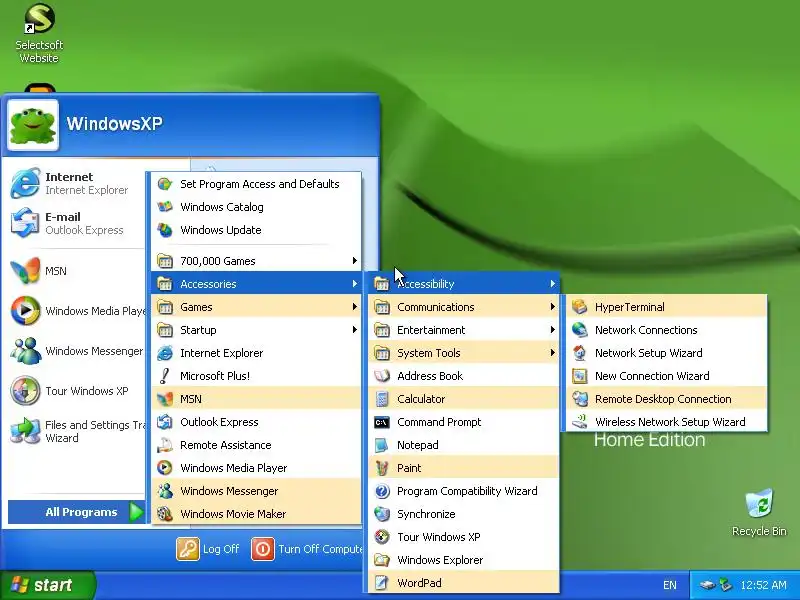Click the WordPad icon
Viewport: 800px width, 600px height.
(x=382, y=583)
